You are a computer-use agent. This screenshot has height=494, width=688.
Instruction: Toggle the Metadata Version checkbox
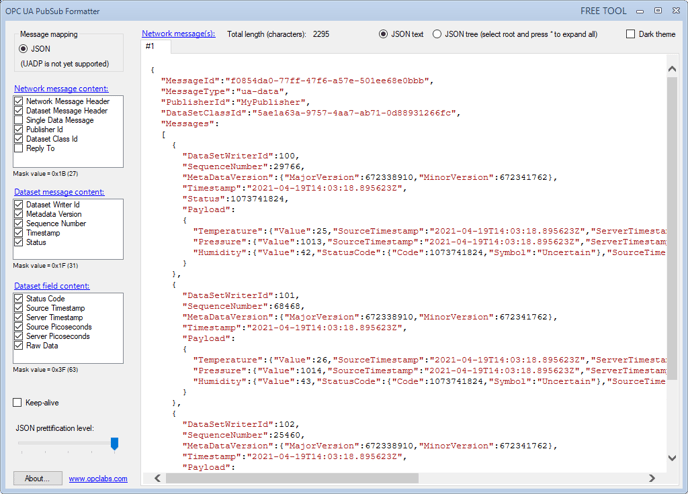point(19,214)
